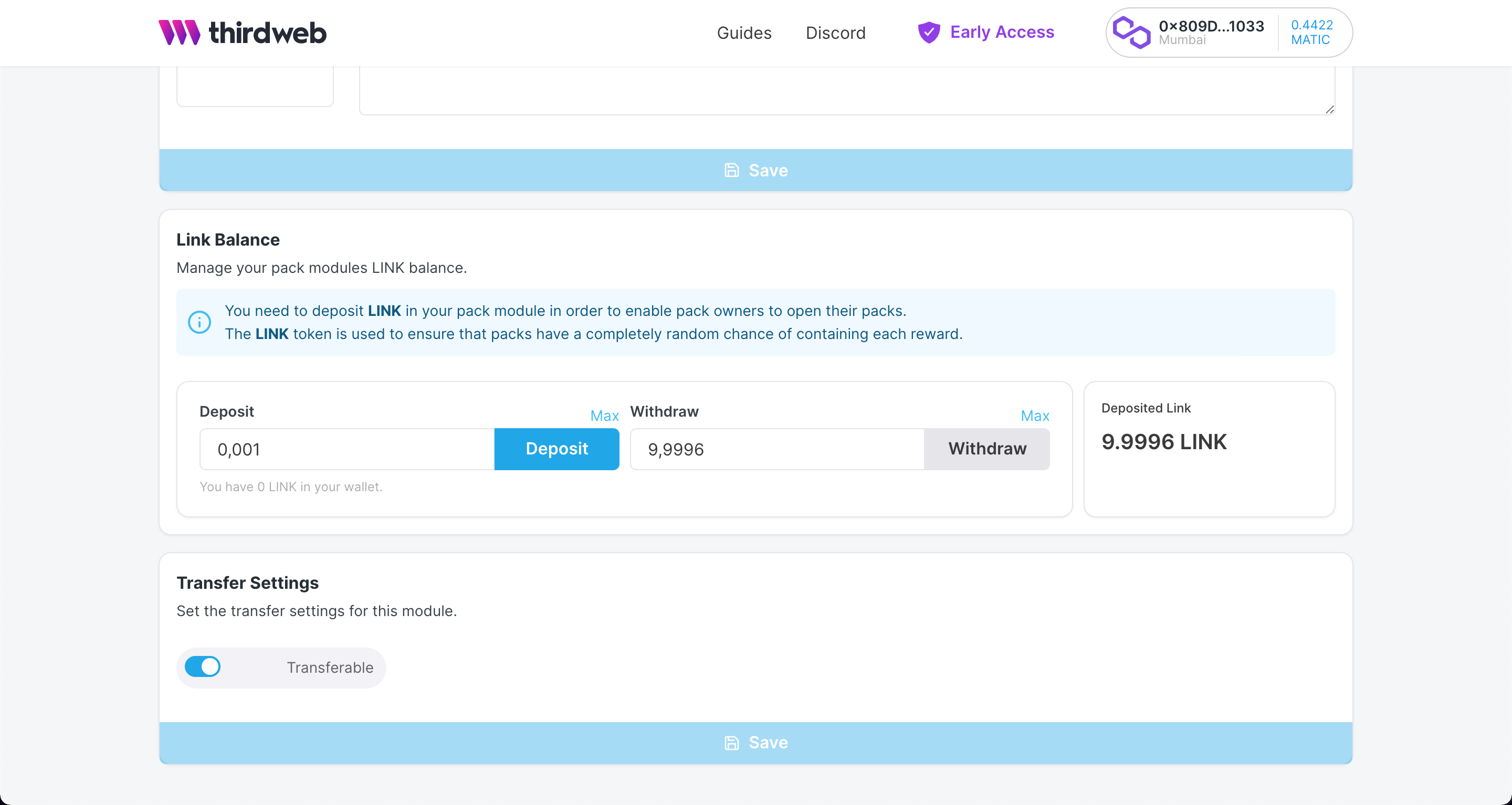Screen dimensions: 1512x805
Task: Click the description textarea resize handle
Action: pos(1329,110)
